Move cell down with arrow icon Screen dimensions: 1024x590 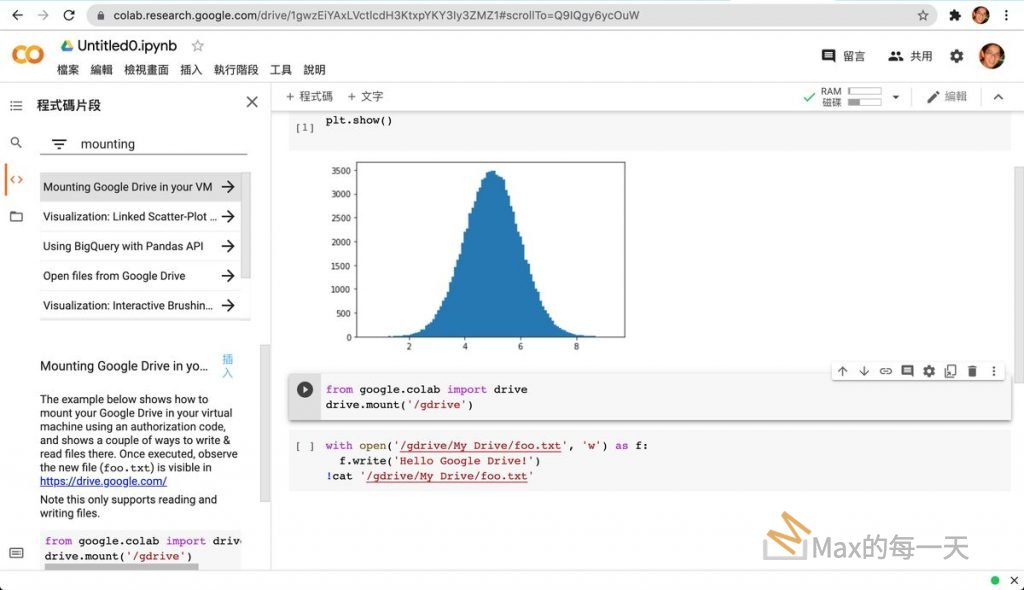[864, 371]
